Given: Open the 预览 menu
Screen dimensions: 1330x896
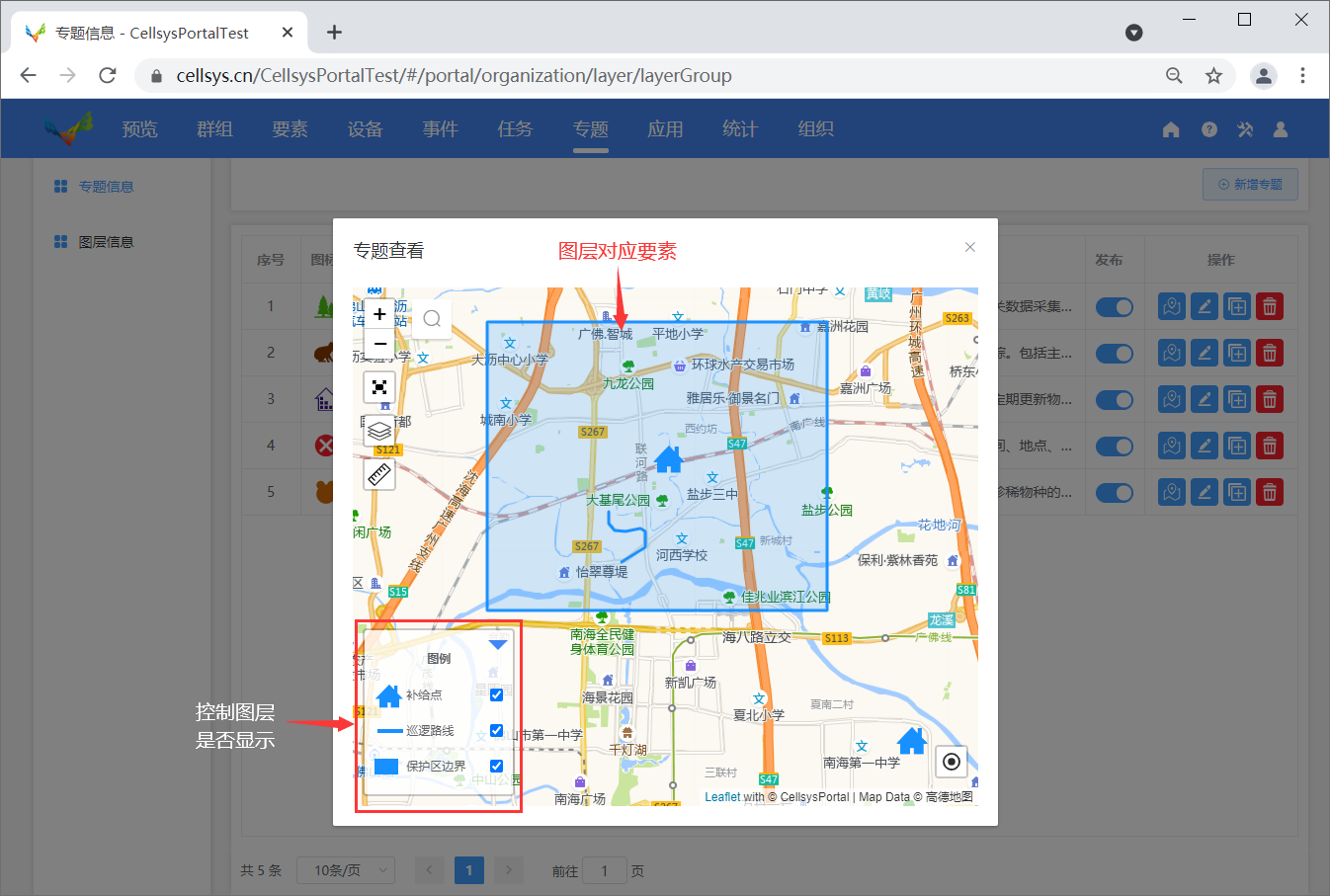Looking at the screenshot, I should click(139, 129).
